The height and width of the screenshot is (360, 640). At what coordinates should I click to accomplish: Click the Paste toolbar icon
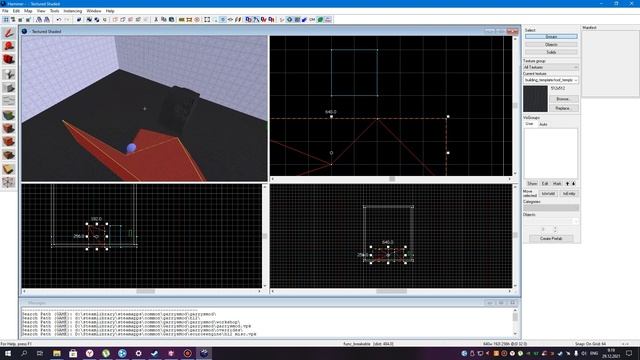coord(171,20)
